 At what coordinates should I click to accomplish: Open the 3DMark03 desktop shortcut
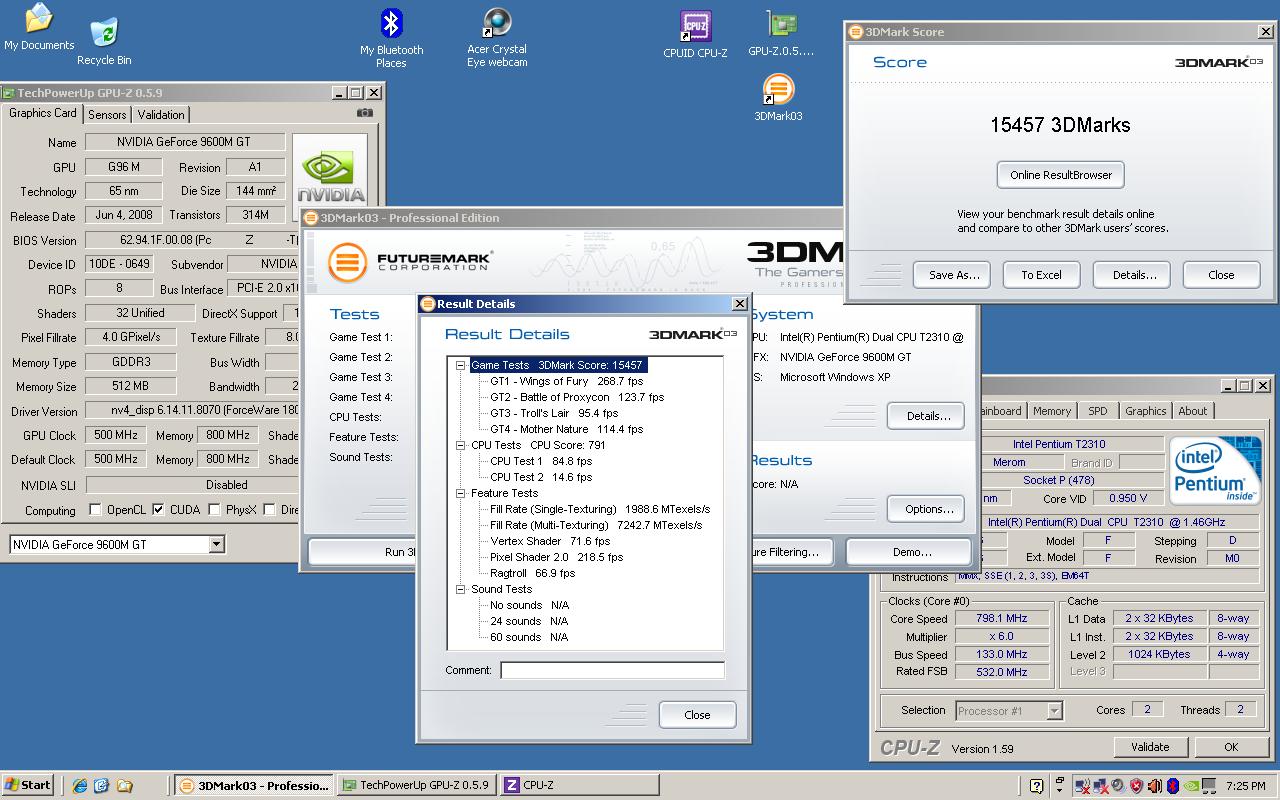778,90
